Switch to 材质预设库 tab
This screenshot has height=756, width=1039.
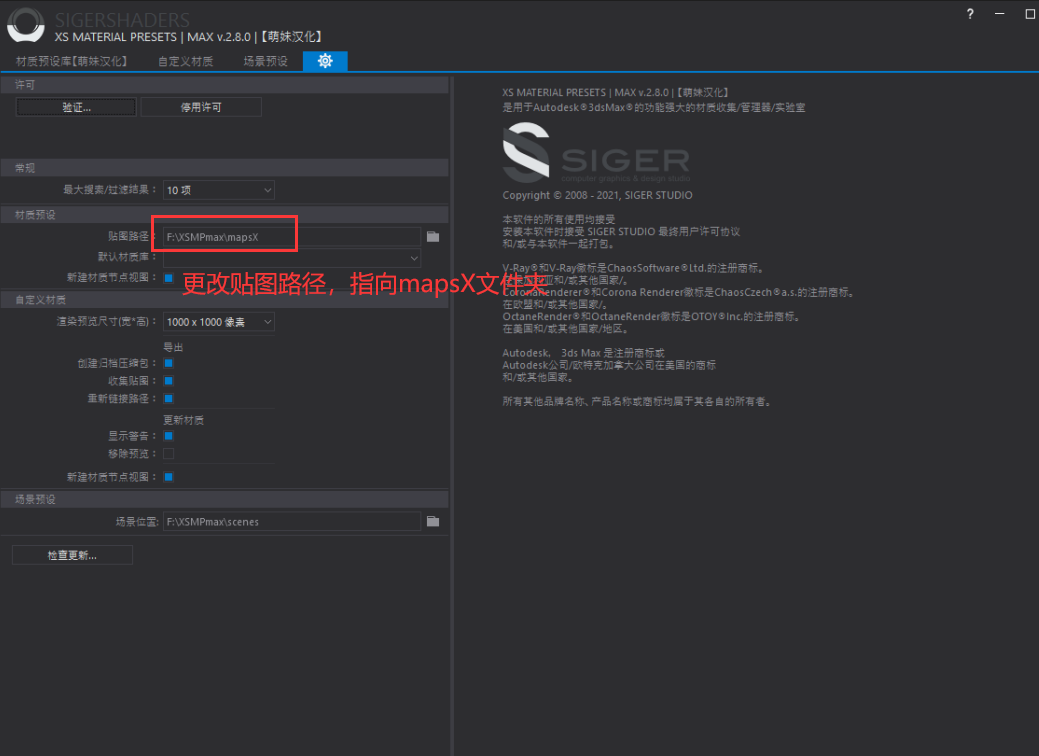tap(72, 61)
